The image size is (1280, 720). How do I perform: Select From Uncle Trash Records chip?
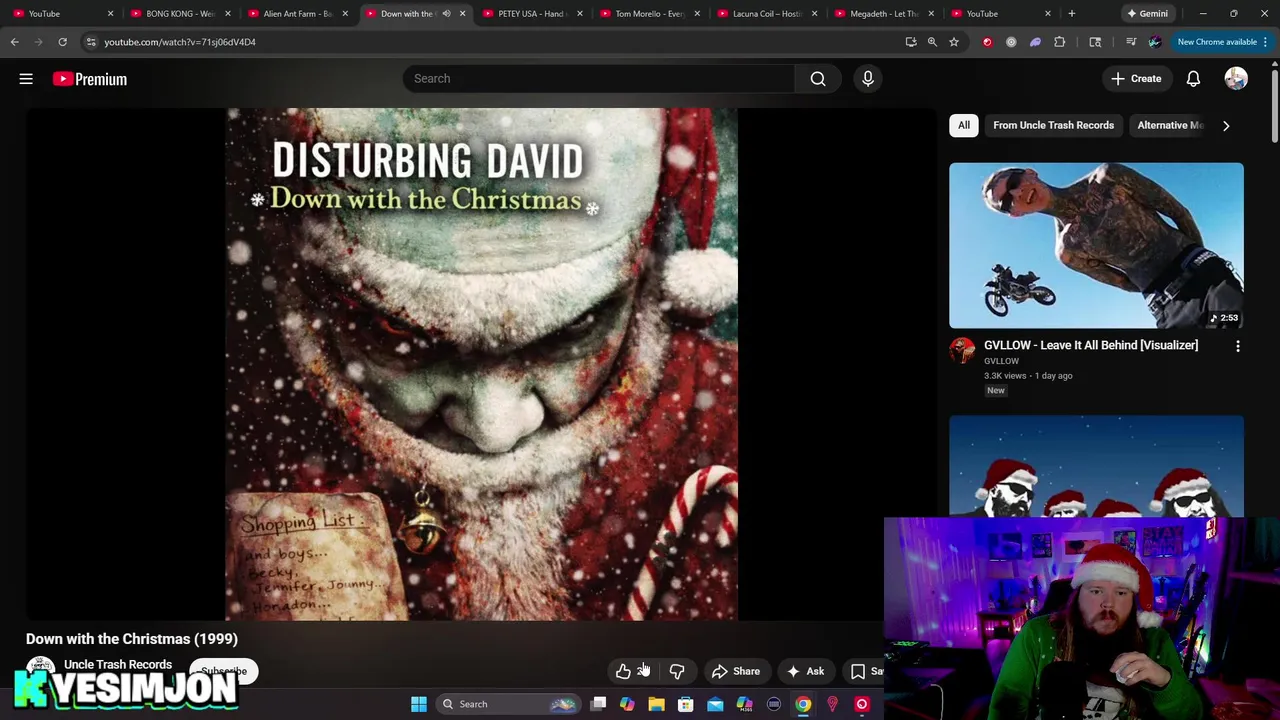pyautogui.click(x=1053, y=126)
